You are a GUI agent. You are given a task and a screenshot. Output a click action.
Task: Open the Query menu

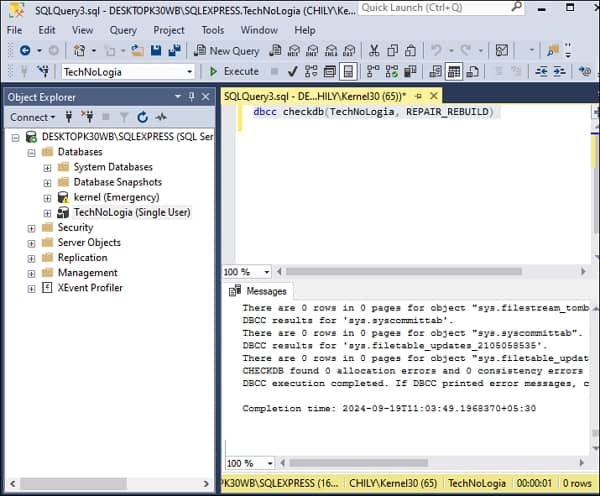click(123, 30)
